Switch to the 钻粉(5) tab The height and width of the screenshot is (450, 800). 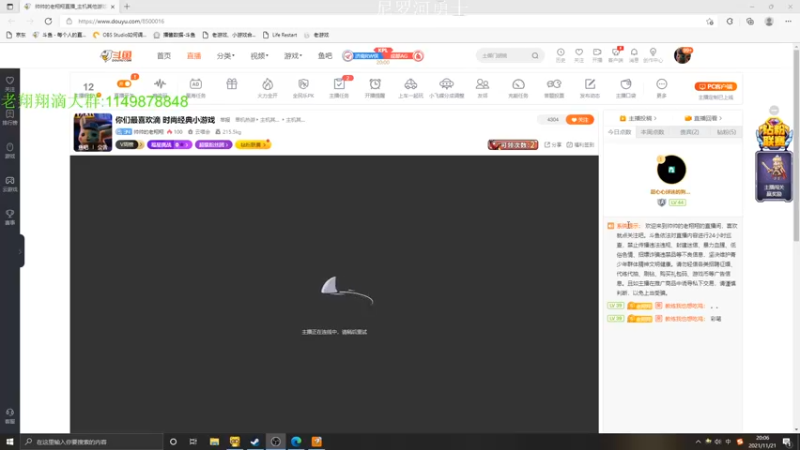coord(726,132)
